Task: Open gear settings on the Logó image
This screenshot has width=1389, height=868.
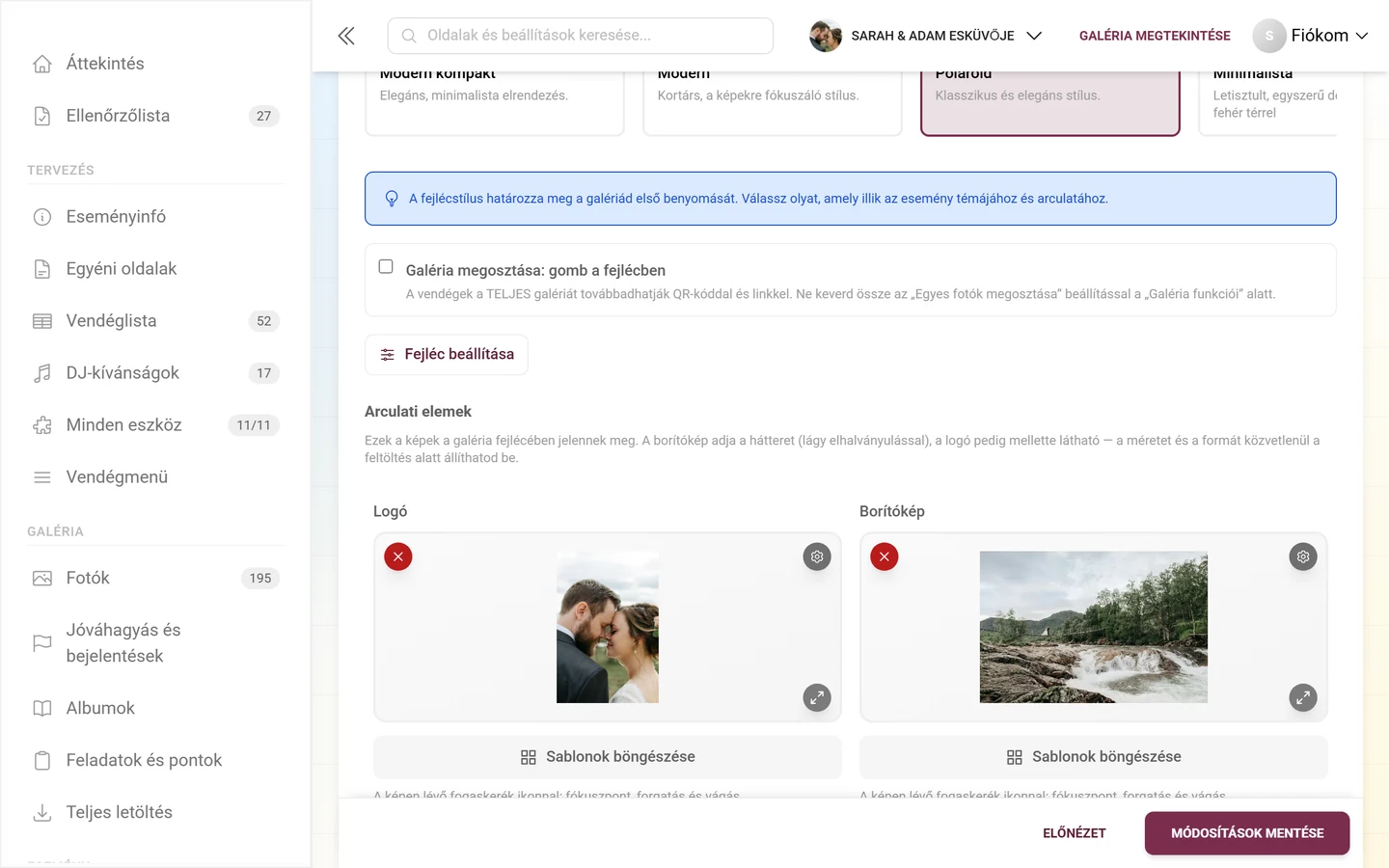Action: click(x=817, y=556)
